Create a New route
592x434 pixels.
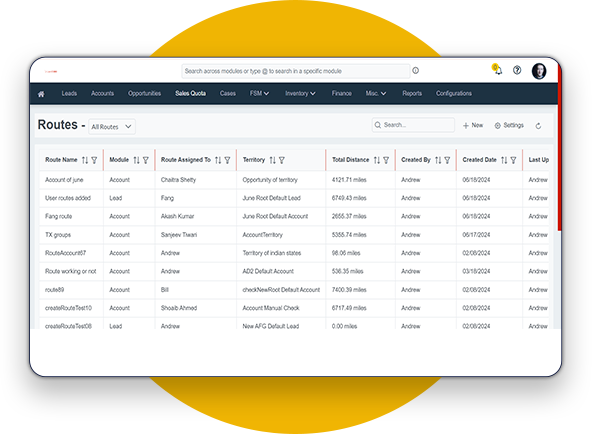[473, 125]
